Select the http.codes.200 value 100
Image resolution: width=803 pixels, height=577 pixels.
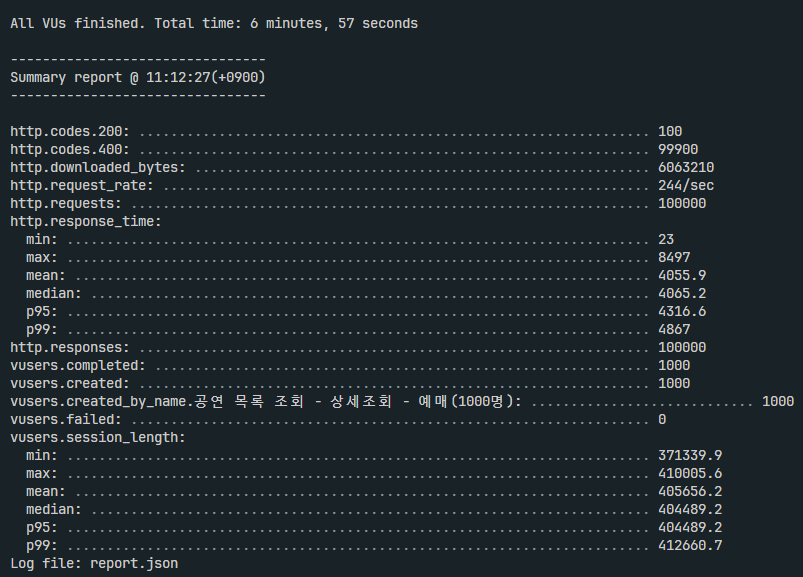tap(670, 132)
